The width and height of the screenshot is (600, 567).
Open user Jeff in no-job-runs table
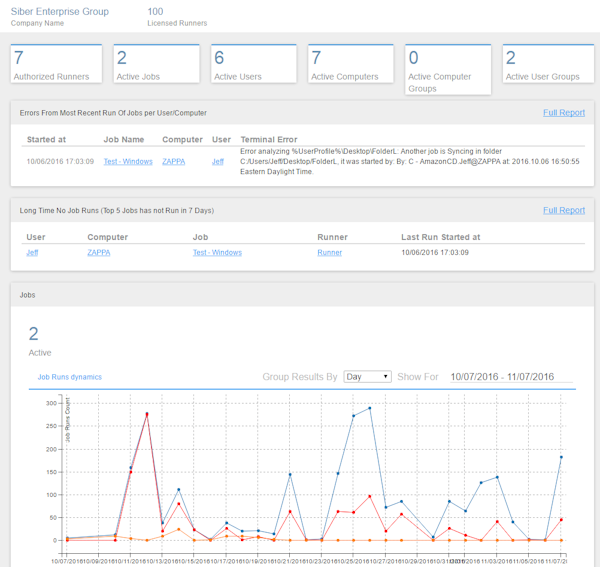click(32, 253)
